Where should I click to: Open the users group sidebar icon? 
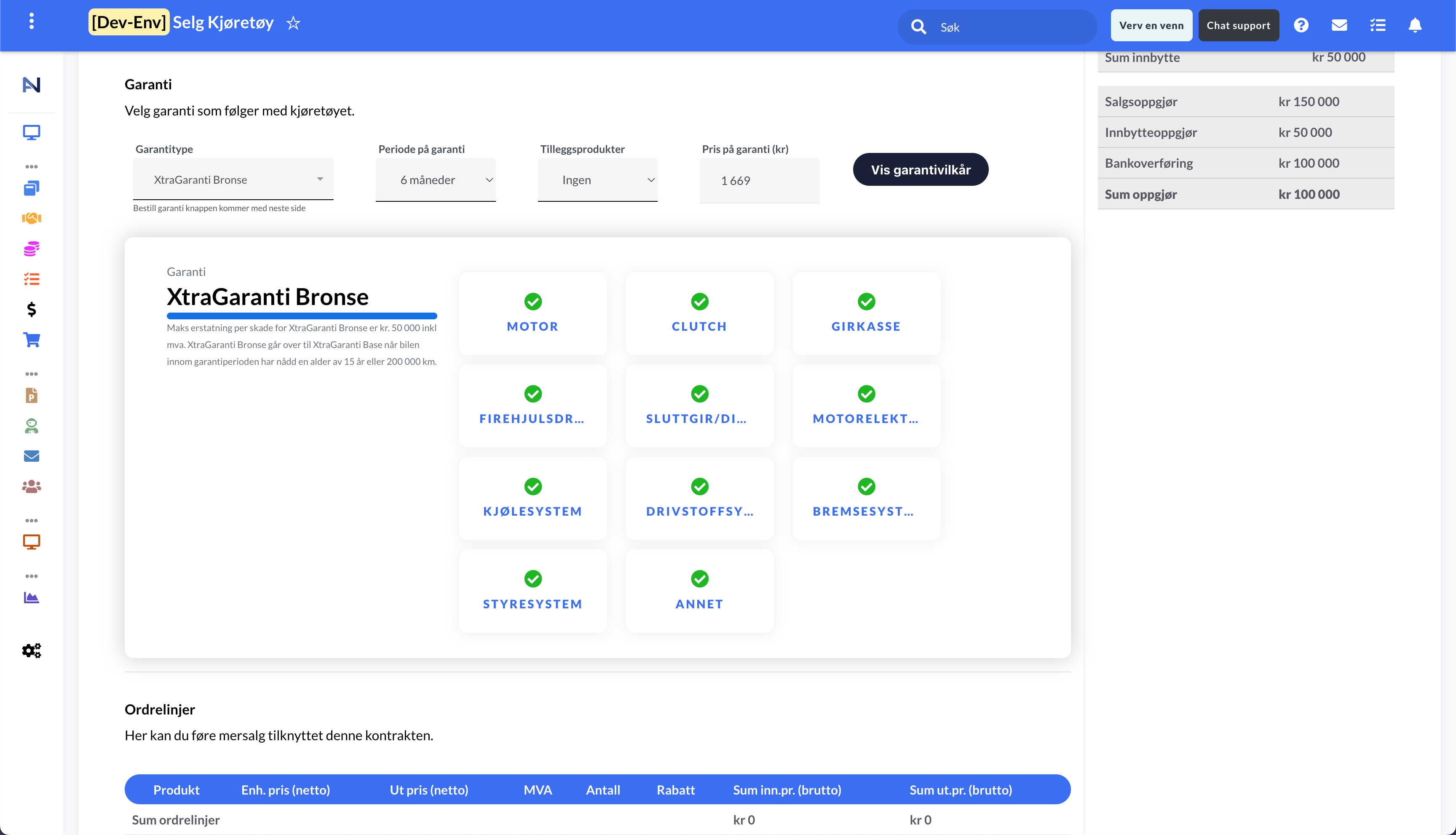(32, 486)
